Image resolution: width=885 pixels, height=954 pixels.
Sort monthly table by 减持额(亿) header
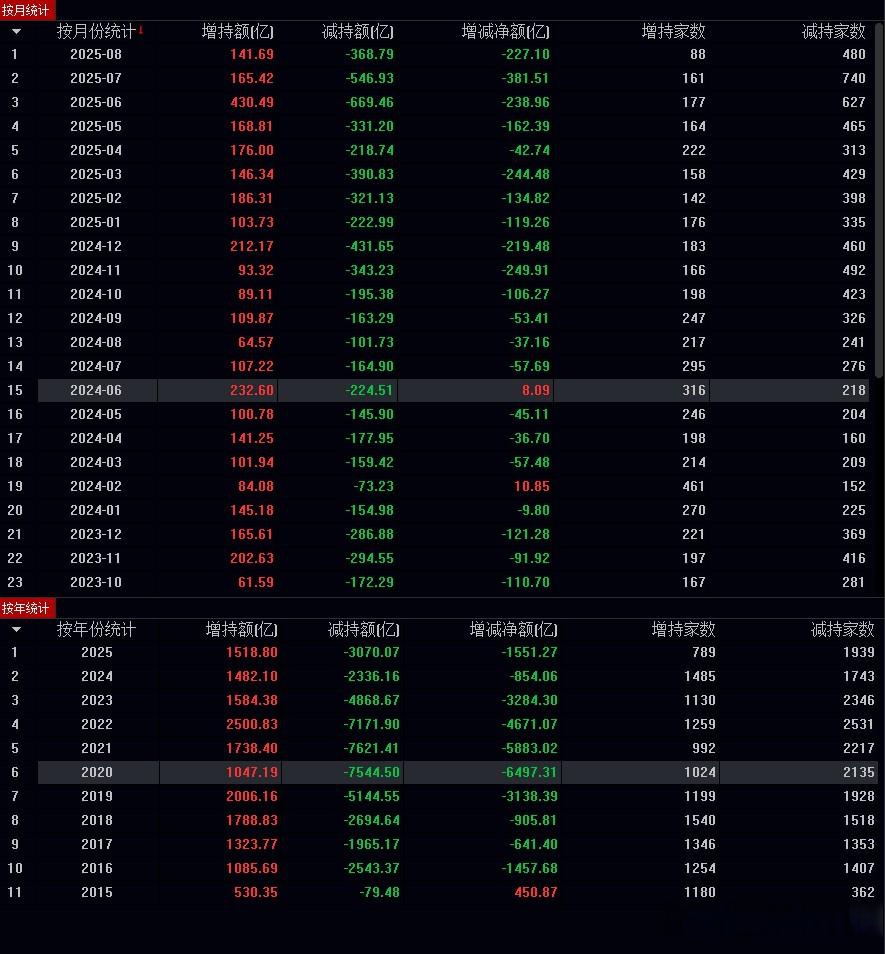point(358,32)
